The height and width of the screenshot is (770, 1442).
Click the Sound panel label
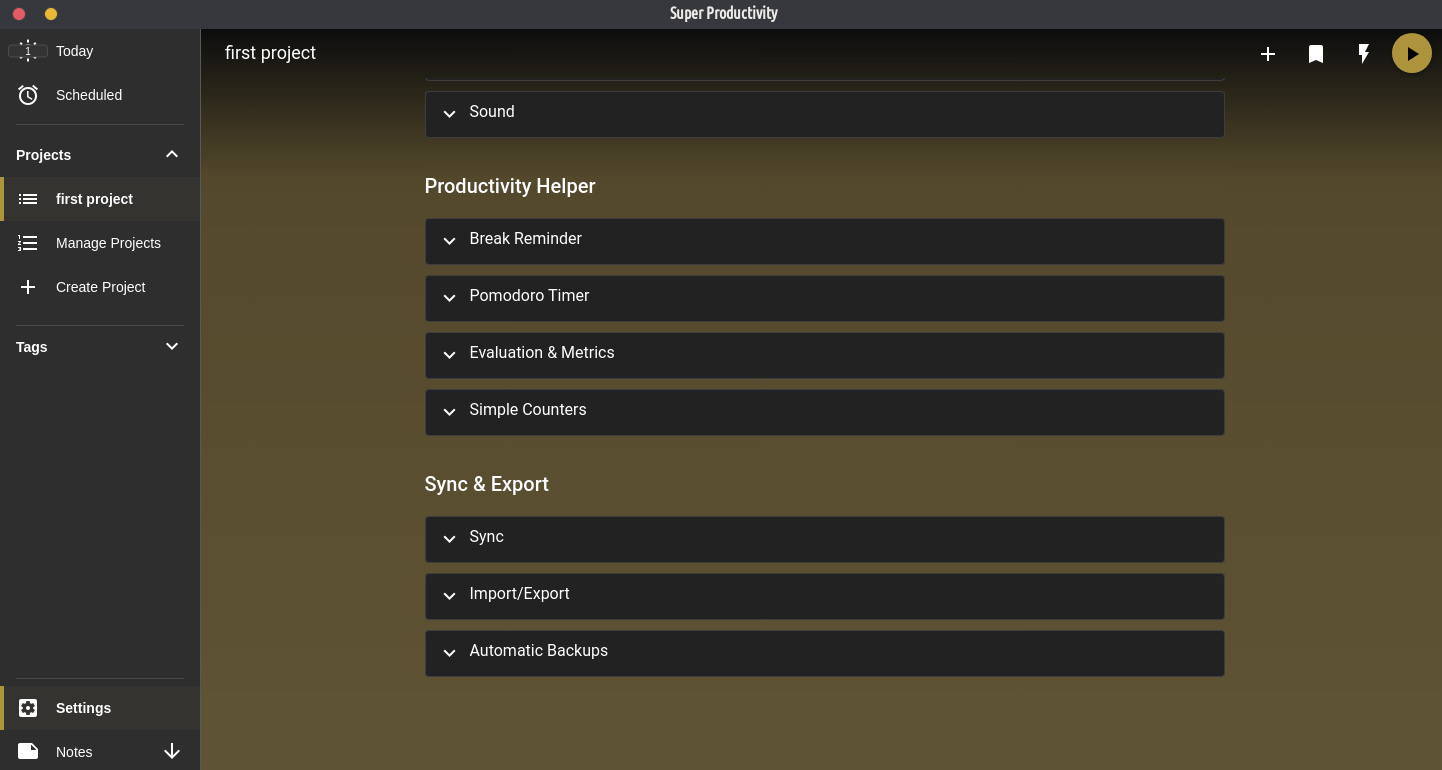tap(492, 112)
